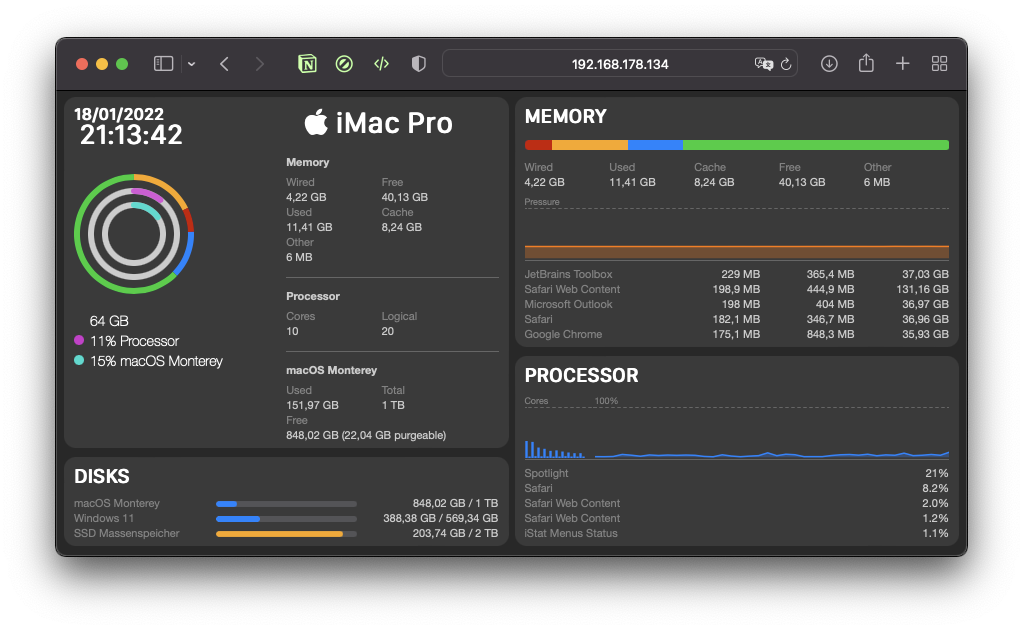Click the 848,02 GB / 1 TB value
The width and height of the screenshot is (1023, 630).
coord(455,503)
